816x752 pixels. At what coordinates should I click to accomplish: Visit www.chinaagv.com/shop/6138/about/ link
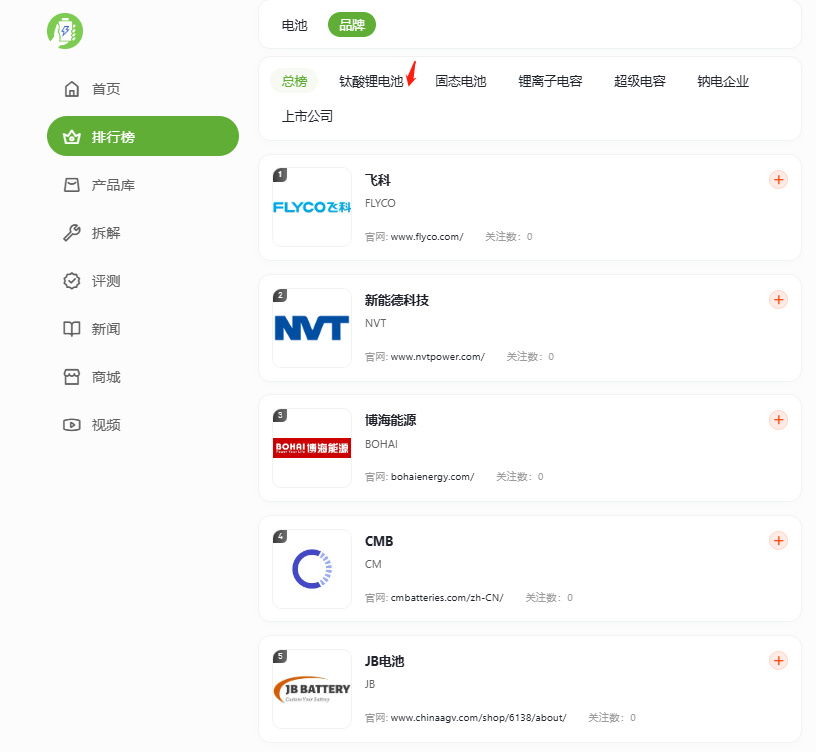[478, 718]
